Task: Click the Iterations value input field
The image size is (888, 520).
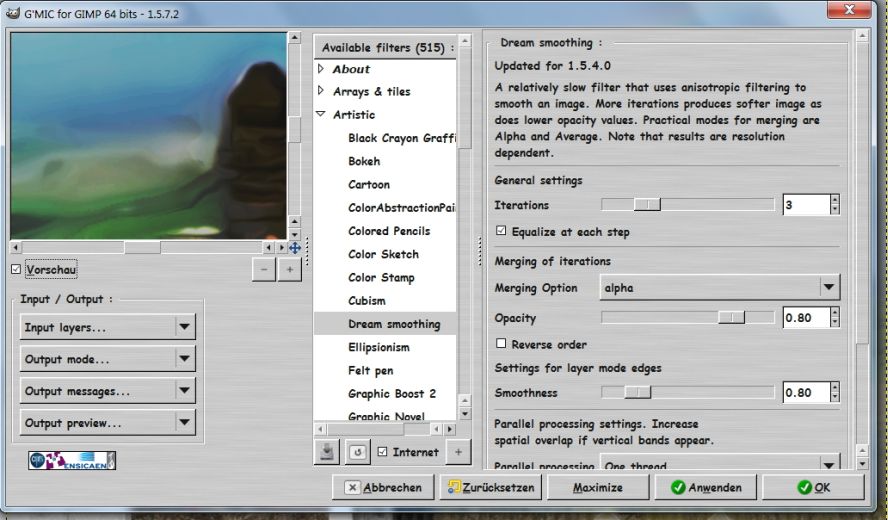Action: [x=805, y=205]
